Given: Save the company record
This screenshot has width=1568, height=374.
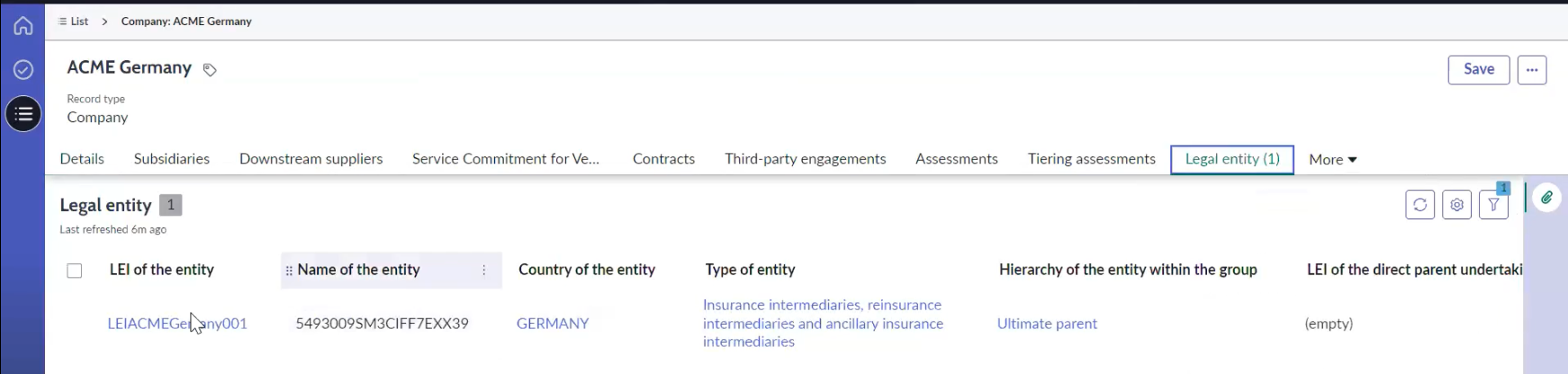Looking at the screenshot, I should click(1479, 69).
